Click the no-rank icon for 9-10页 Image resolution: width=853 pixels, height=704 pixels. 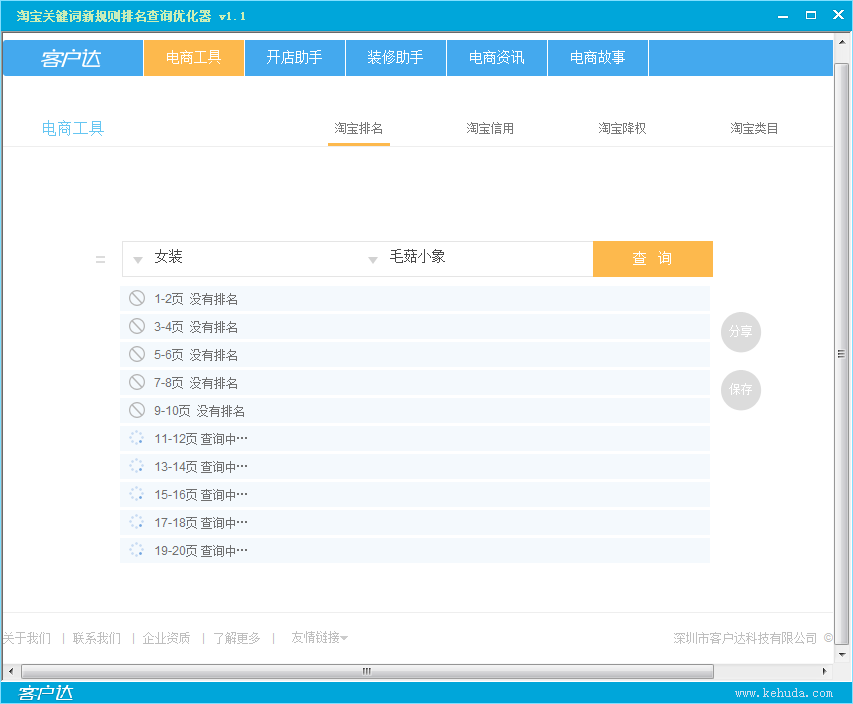(x=137, y=410)
